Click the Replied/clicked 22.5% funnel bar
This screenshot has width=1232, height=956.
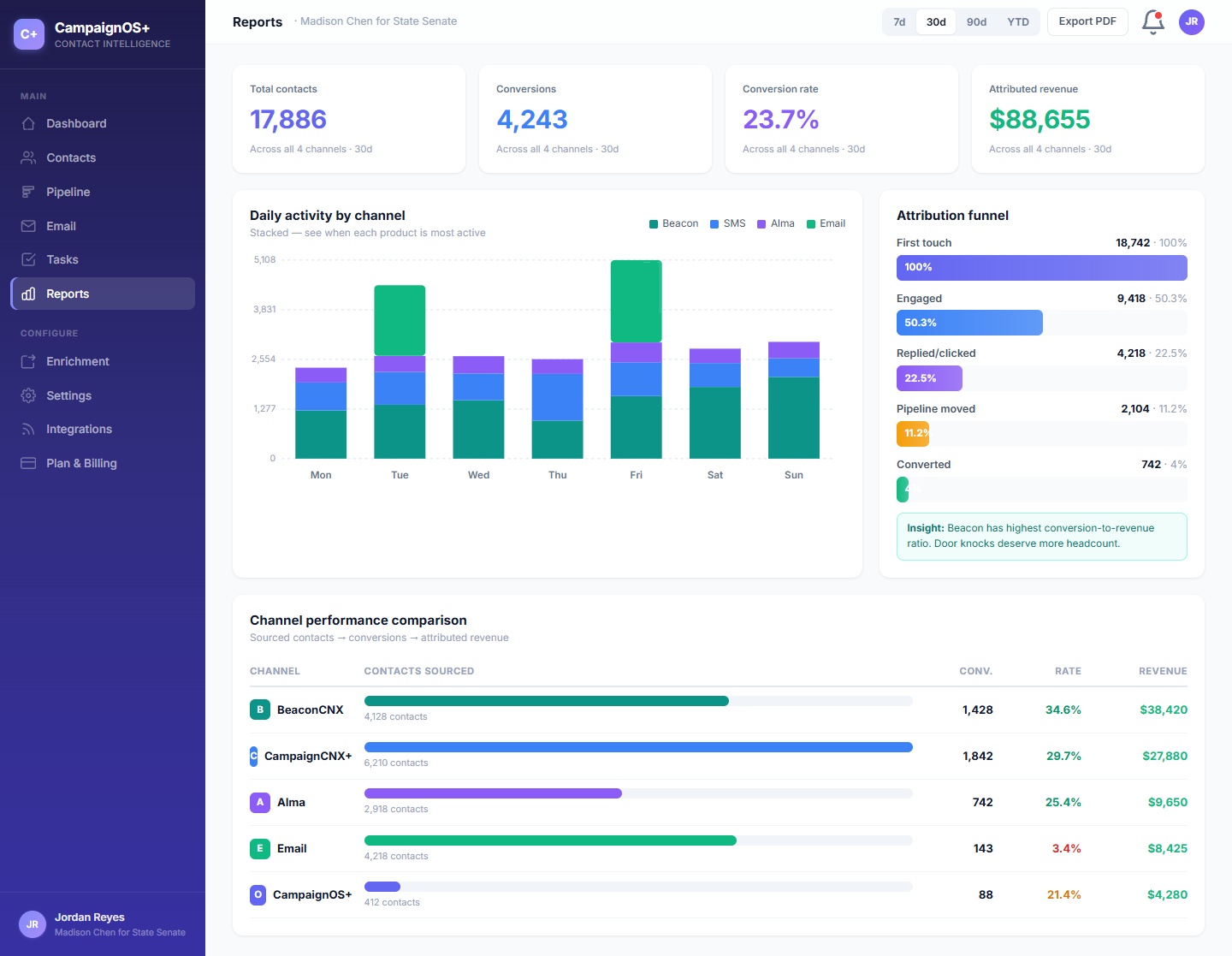coord(929,378)
